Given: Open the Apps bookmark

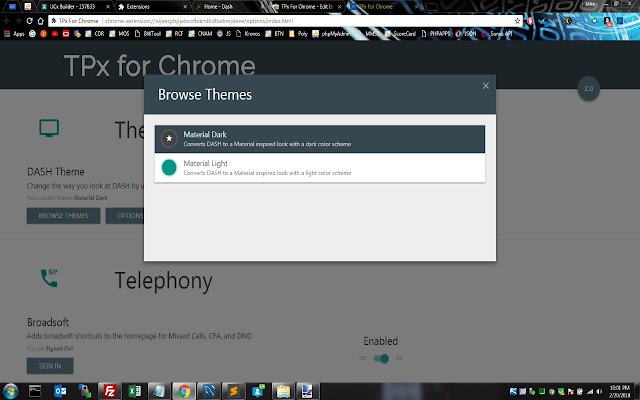Looking at the screenshot, I should tap(14, 34).
